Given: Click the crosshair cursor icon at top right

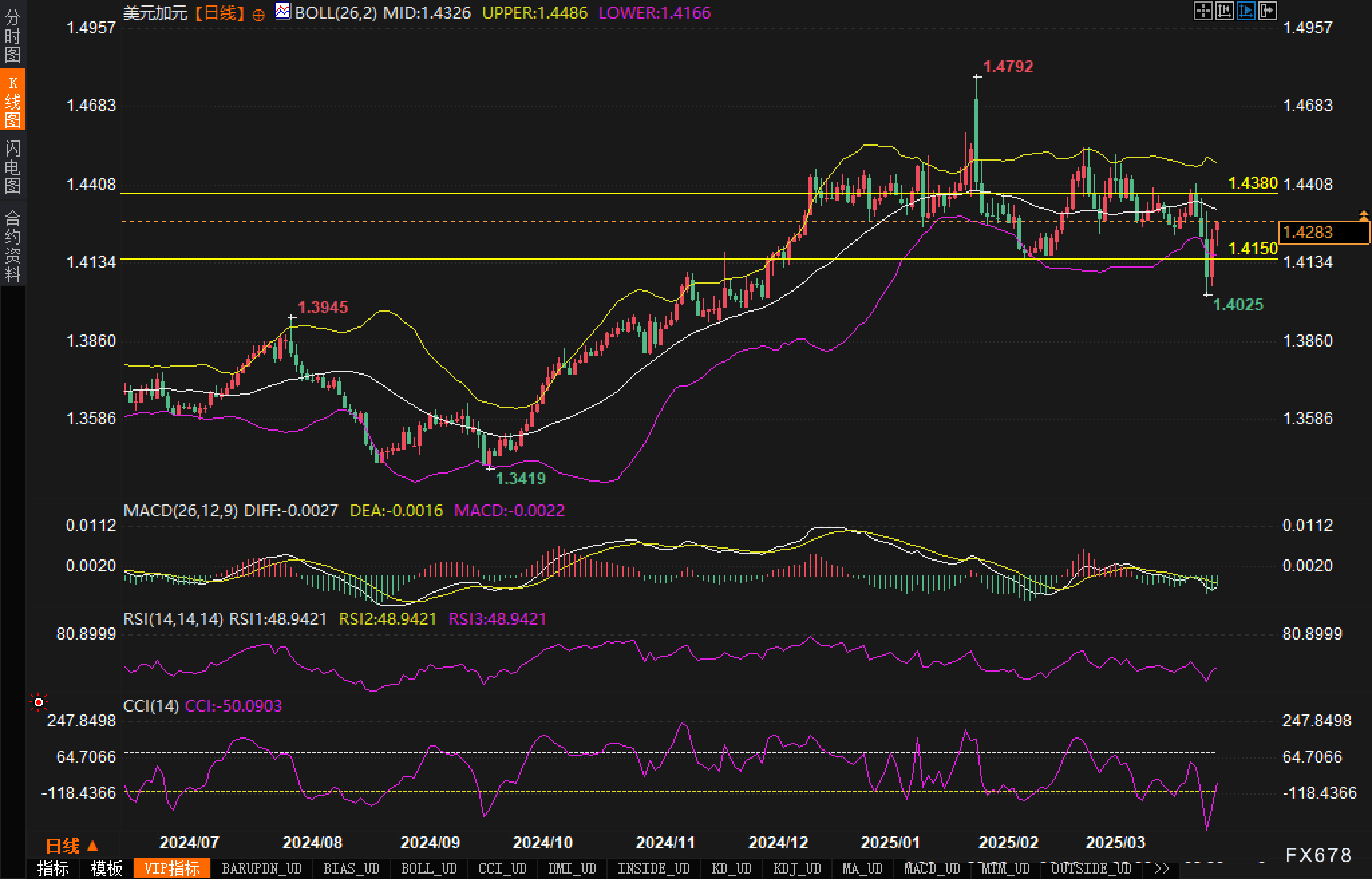Looking at the screenshot, I should point(1203,11).
